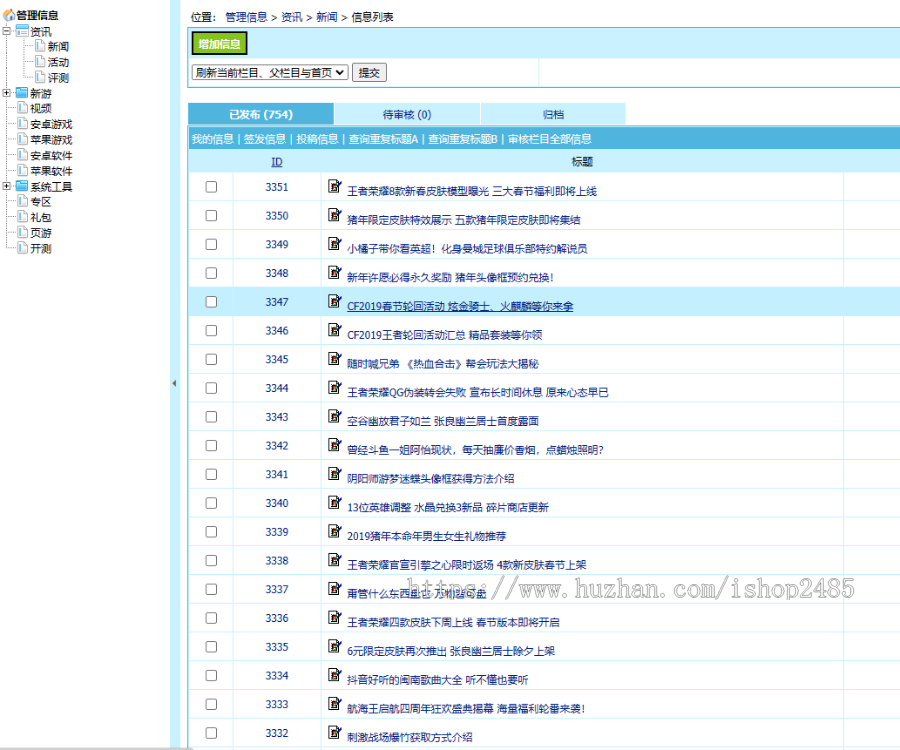
Task: Open the 刷新当前栏目、父栏目与首页 dropdown
Action: click(270, 73)
